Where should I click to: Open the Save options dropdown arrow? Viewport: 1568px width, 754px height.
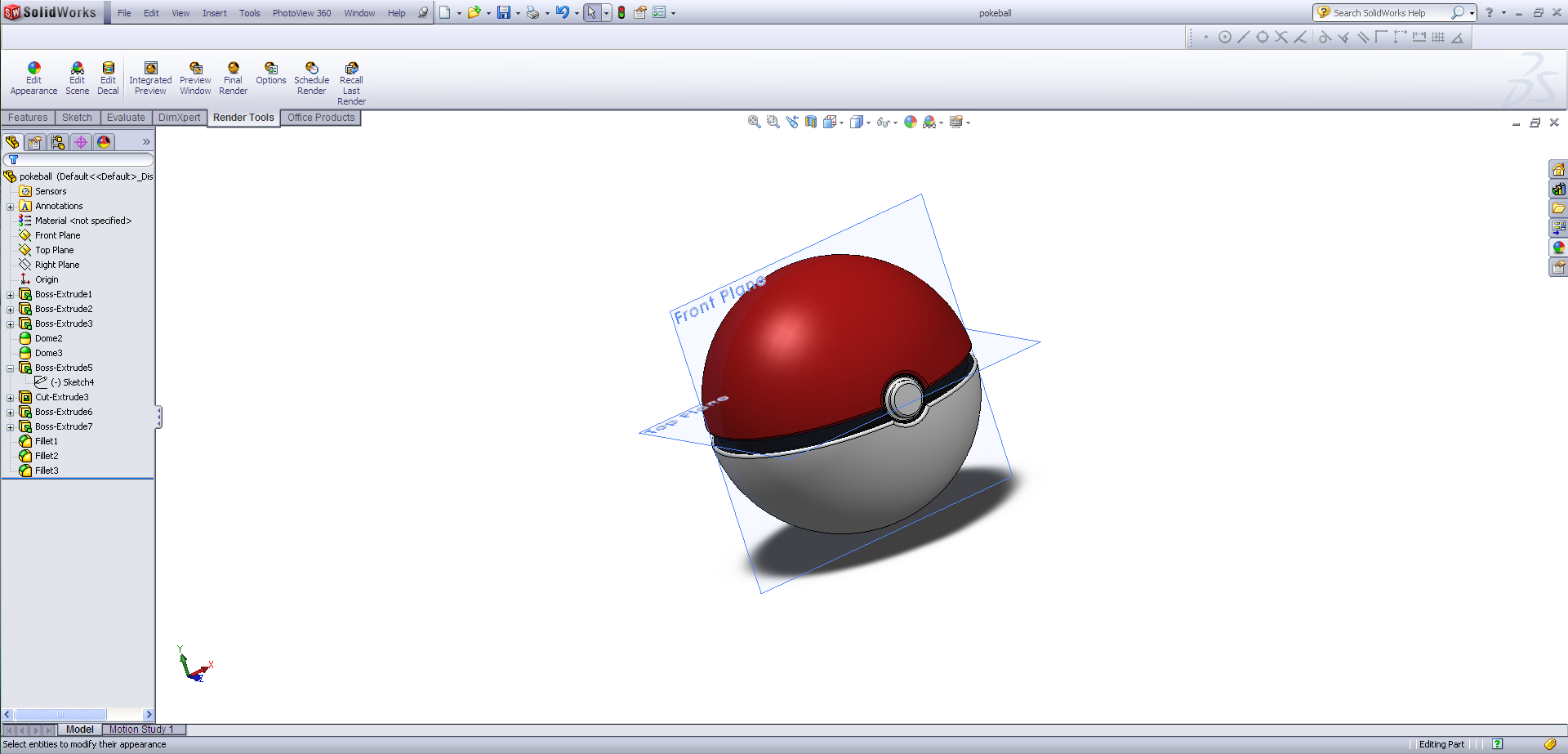518,13
